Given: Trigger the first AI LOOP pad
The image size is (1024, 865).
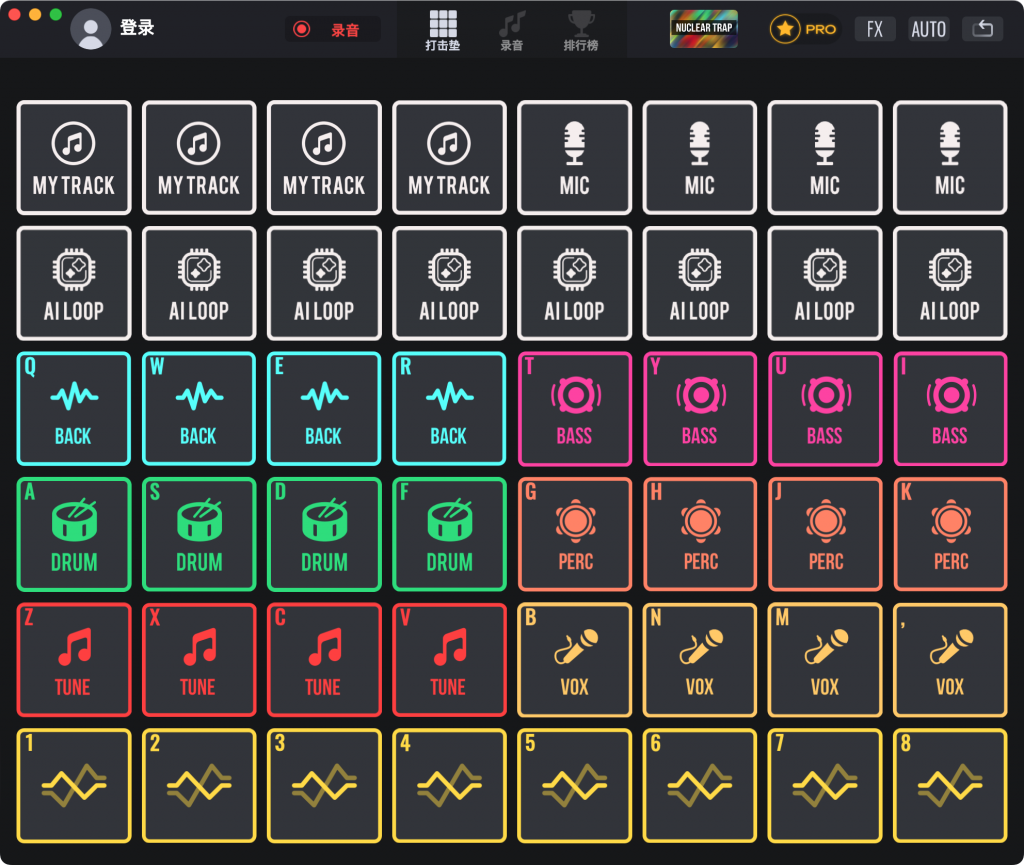Looking at the screenshot, I should click(74, 283).
